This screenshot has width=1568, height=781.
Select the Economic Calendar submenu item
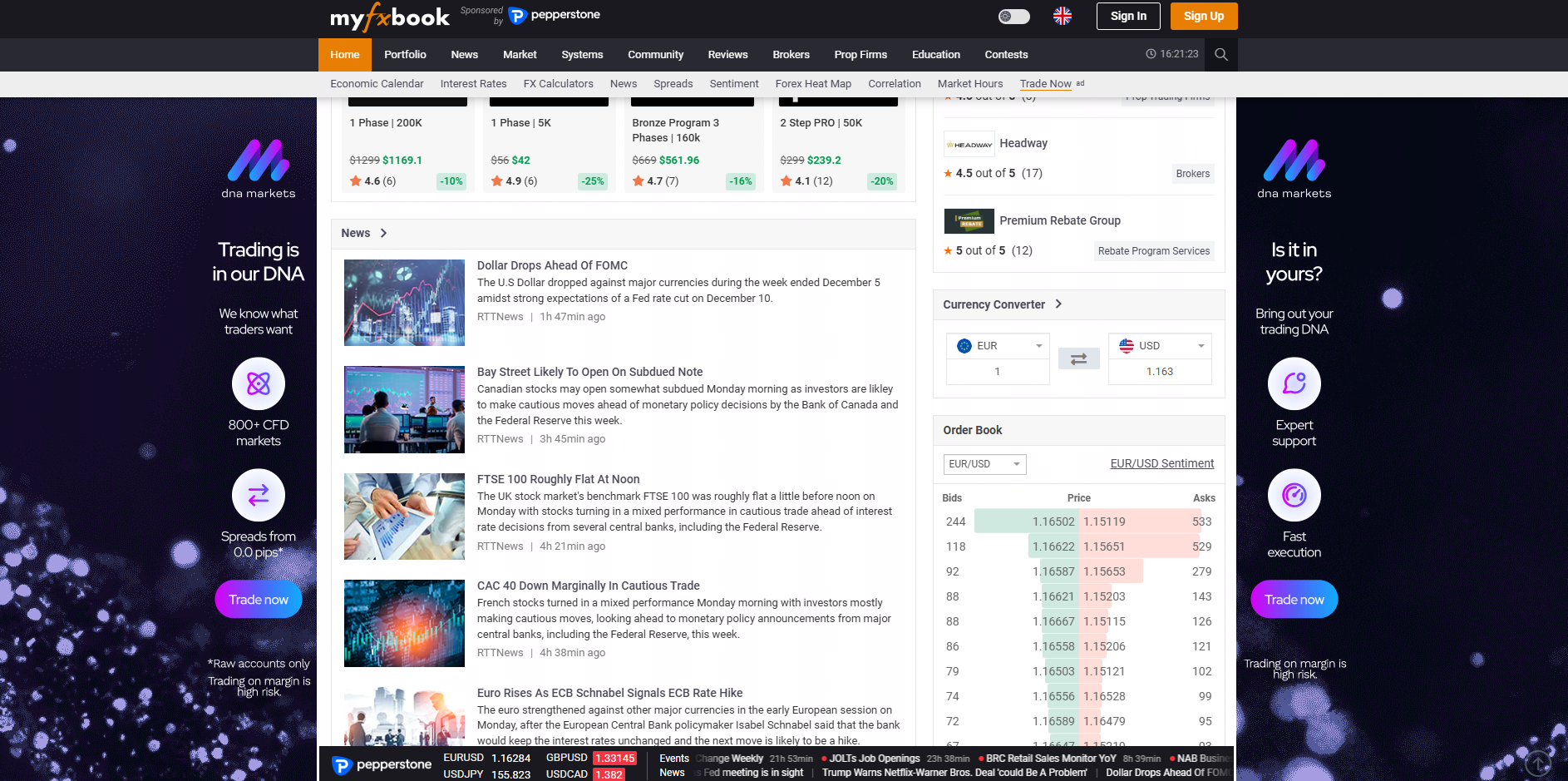[377, 84]
